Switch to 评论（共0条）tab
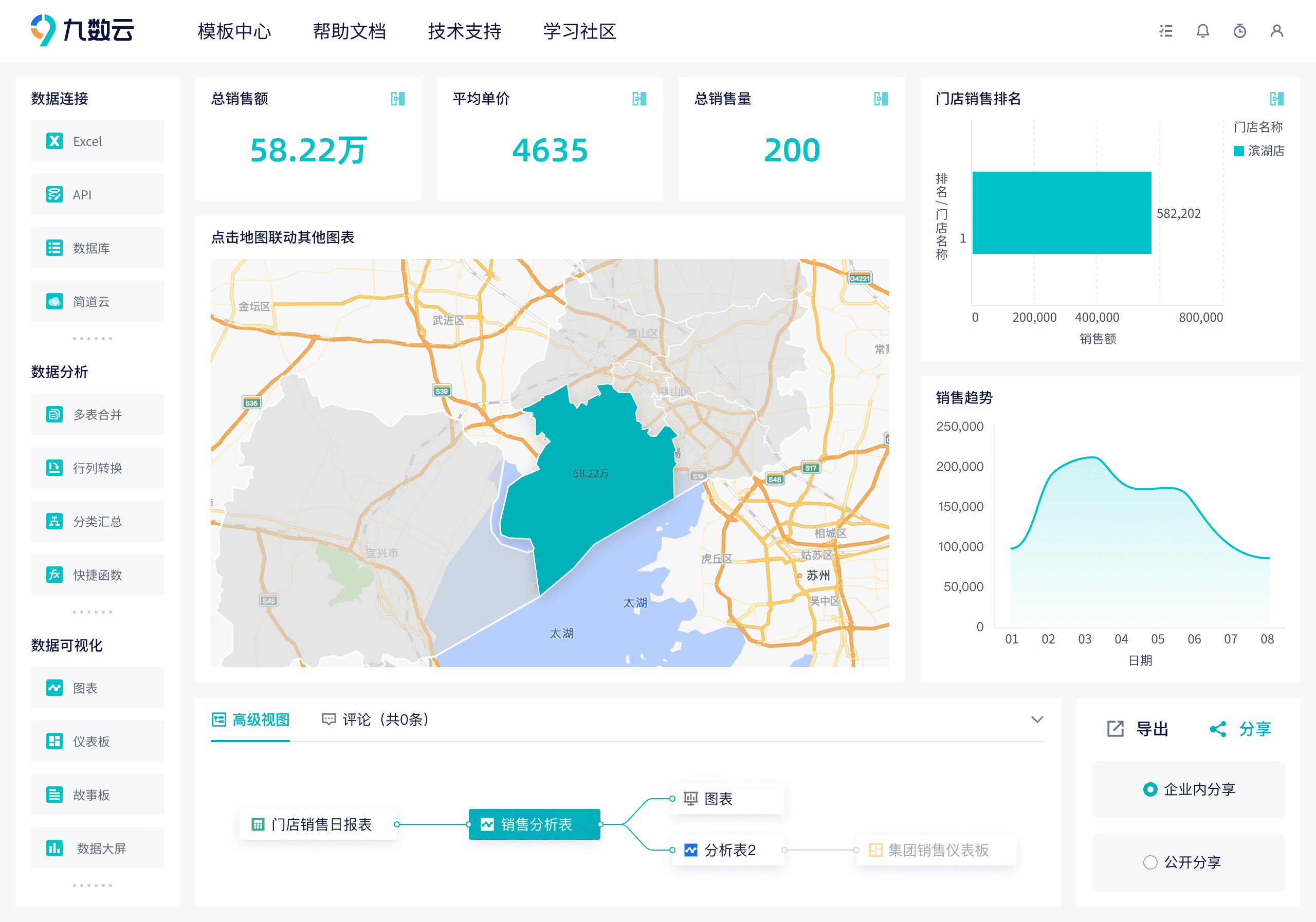The height and width of the screenshot is (922, 1316). click(x=375, y=719)
